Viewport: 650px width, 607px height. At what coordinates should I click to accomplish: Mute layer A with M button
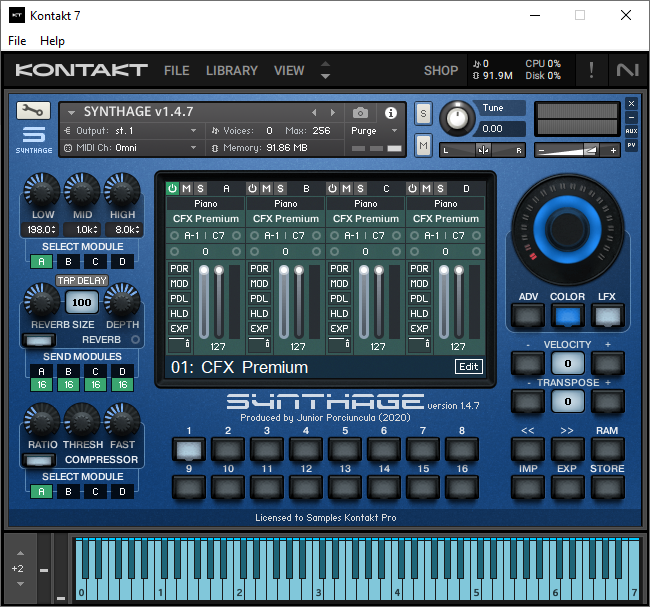click(x=187, y=189)
